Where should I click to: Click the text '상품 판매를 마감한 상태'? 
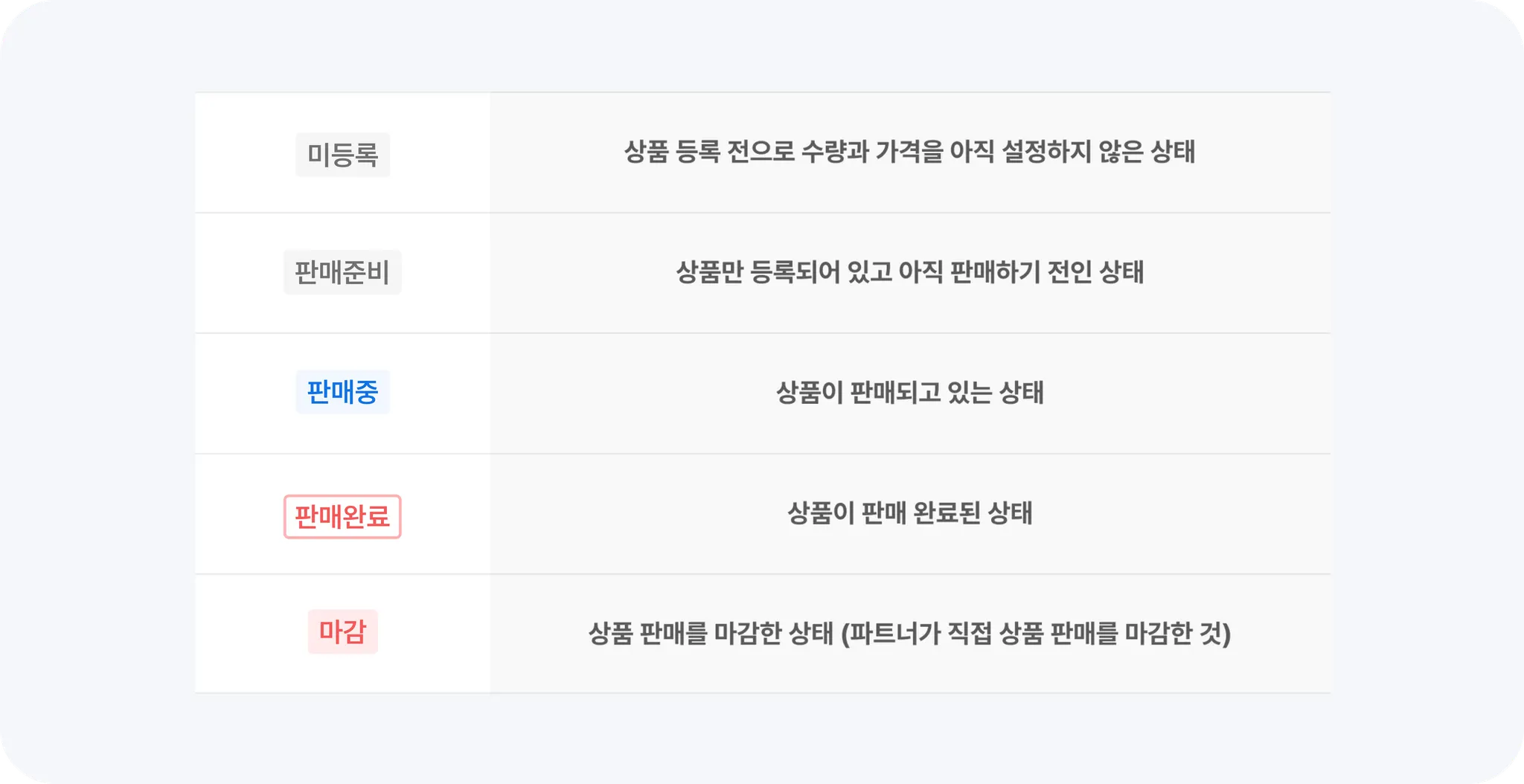click(x=711, y=633)
